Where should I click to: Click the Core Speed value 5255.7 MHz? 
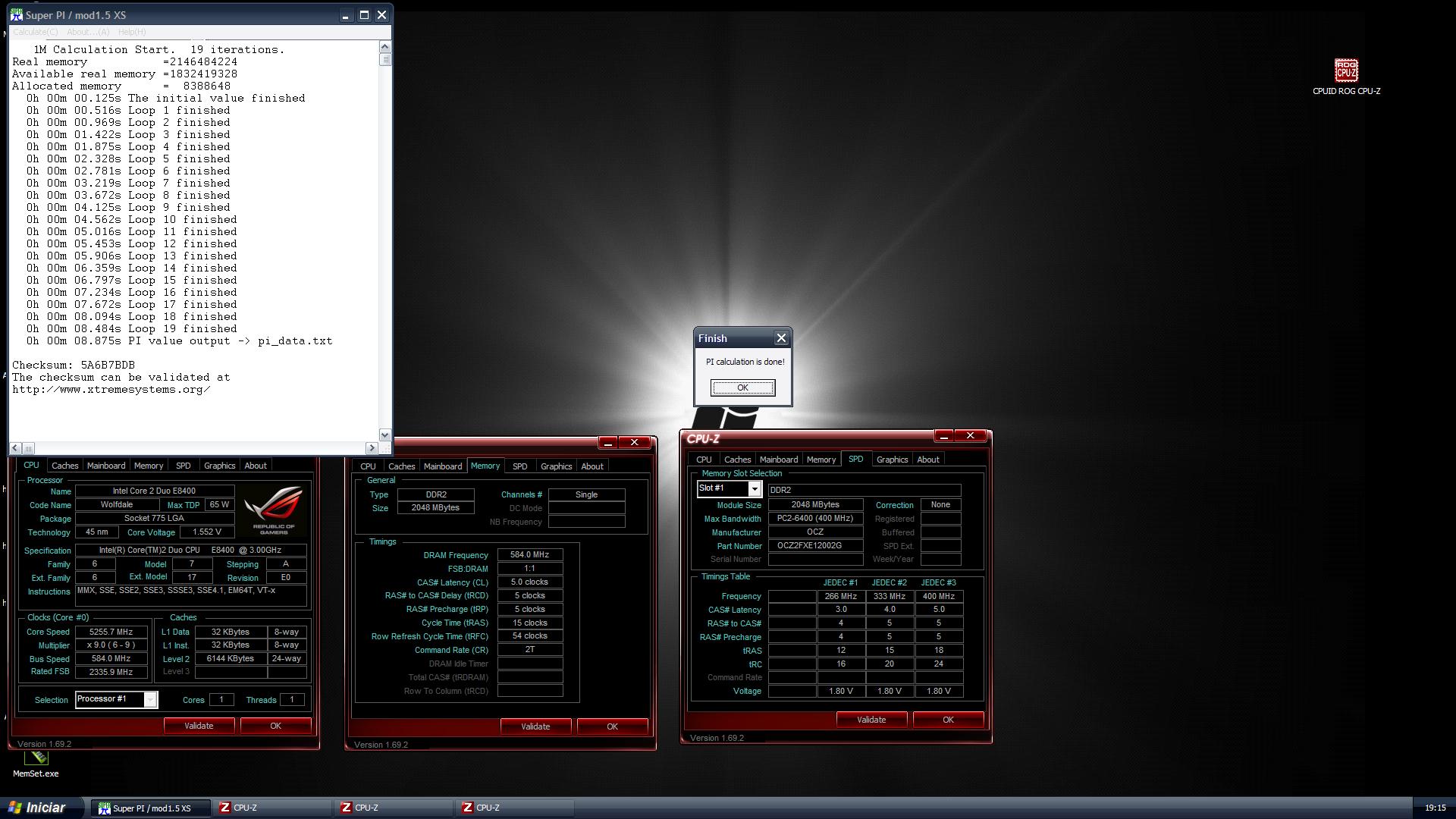[x=111, y=632]
